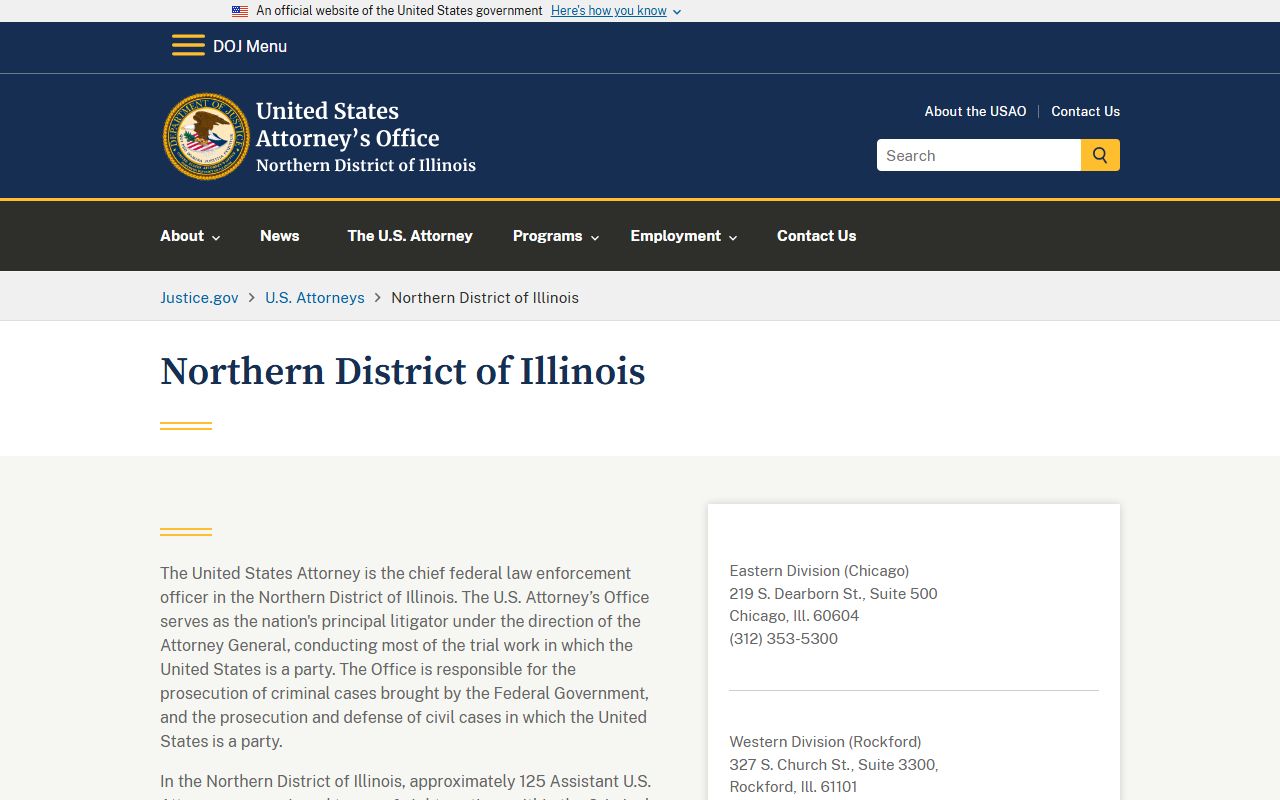The width and height of the screenshot is (1280, 800).
Task: Open the News navigation item
Action: pyautogui.click(x=280, y=236)
